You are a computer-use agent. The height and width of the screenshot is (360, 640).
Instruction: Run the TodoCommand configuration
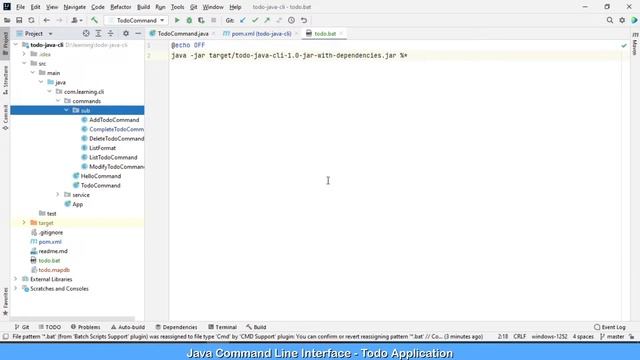[177, 20]
